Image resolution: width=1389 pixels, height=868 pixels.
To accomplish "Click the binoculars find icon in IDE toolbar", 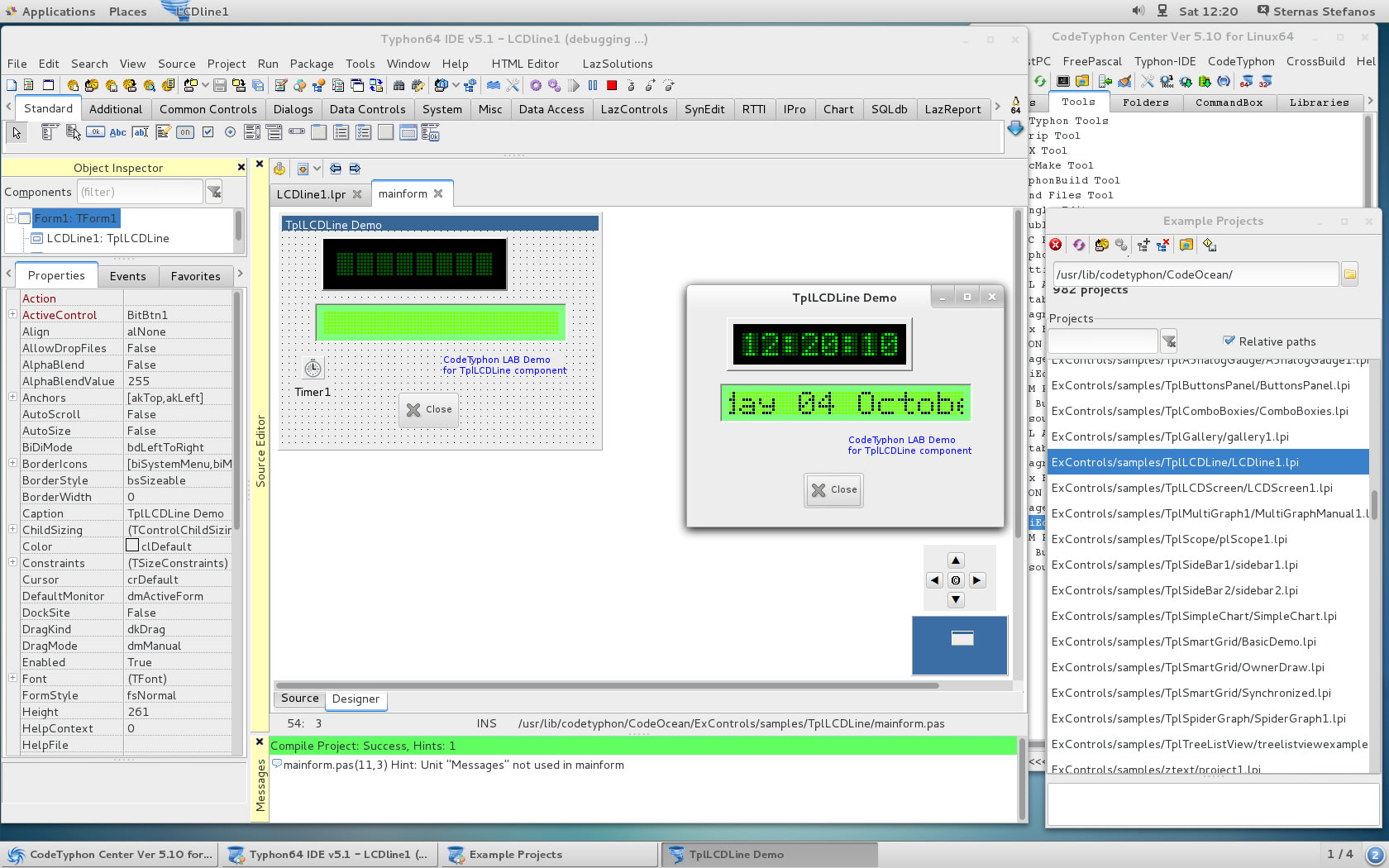I will pyautogui.click(x=399, y=85).
